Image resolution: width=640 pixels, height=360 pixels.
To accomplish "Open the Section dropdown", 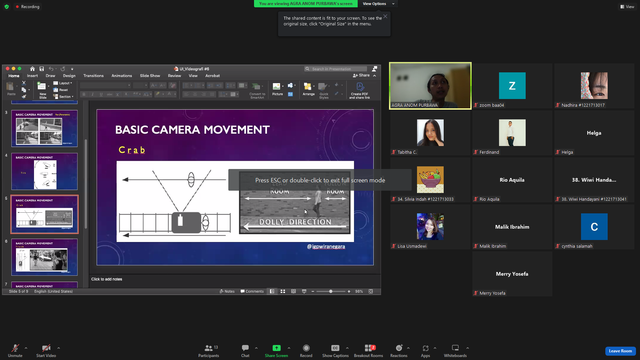I will [x=63, y=97].
